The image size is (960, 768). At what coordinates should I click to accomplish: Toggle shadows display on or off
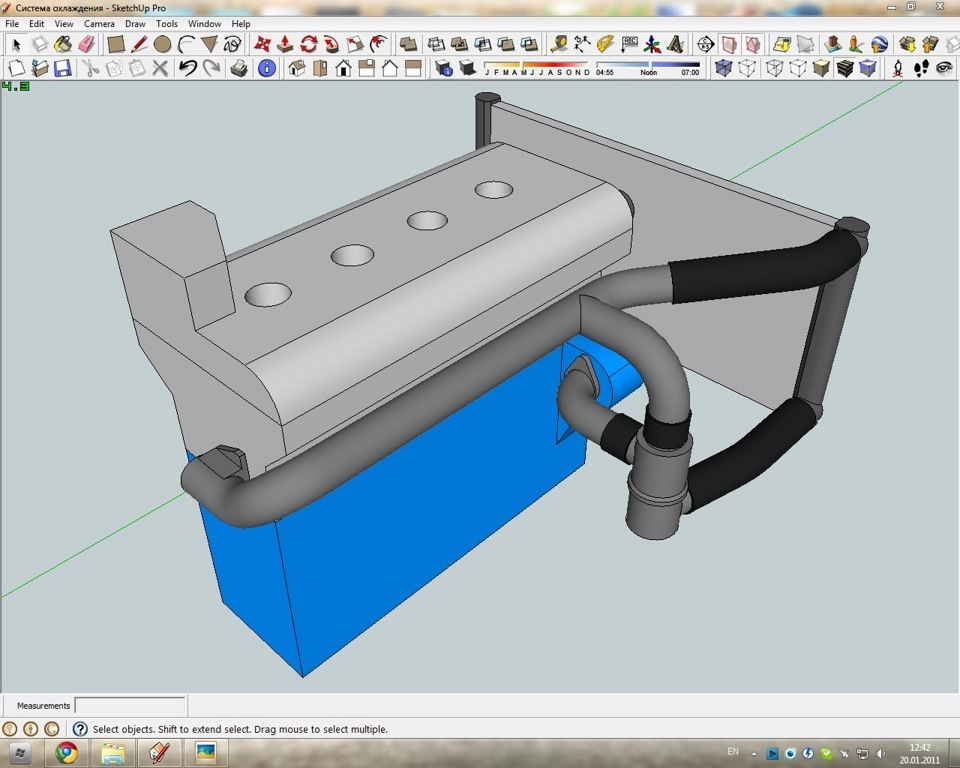click(x=467, y=68)
